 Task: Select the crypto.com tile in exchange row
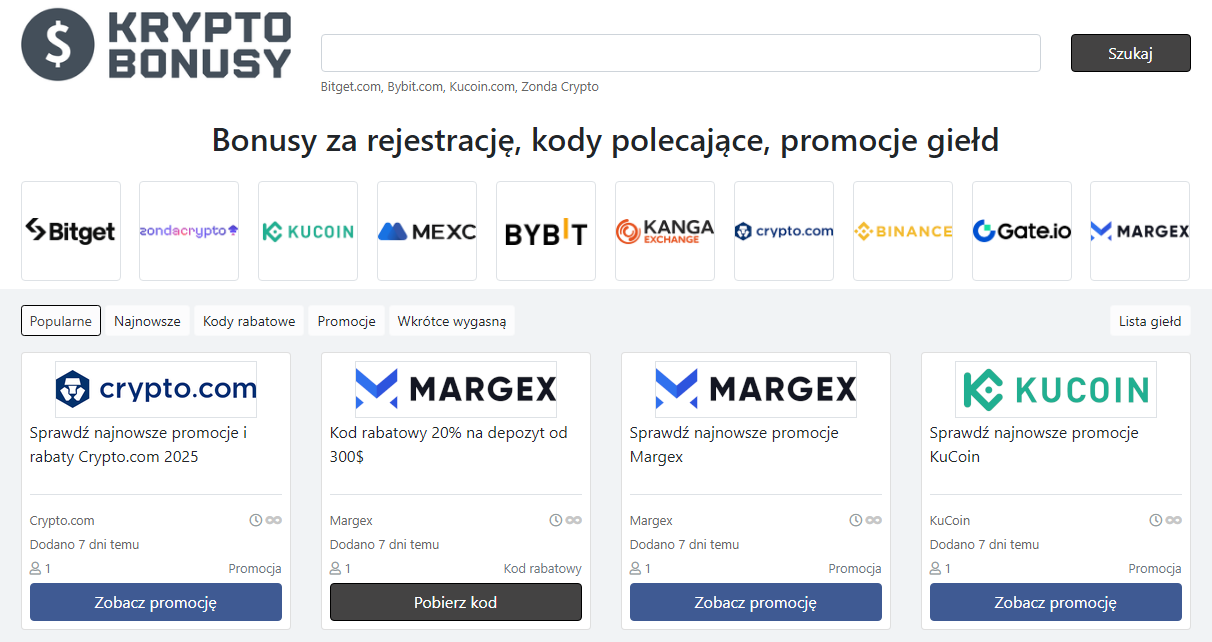[784, 231]
